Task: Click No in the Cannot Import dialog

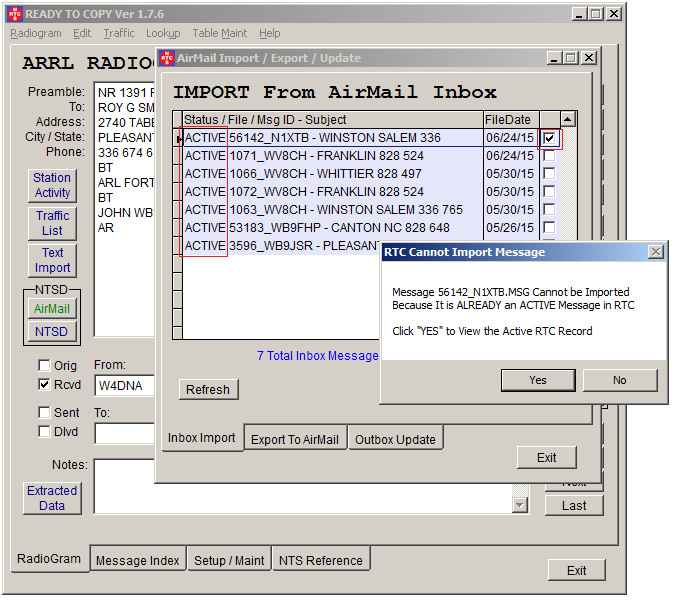Action: (x=620, y=380)
